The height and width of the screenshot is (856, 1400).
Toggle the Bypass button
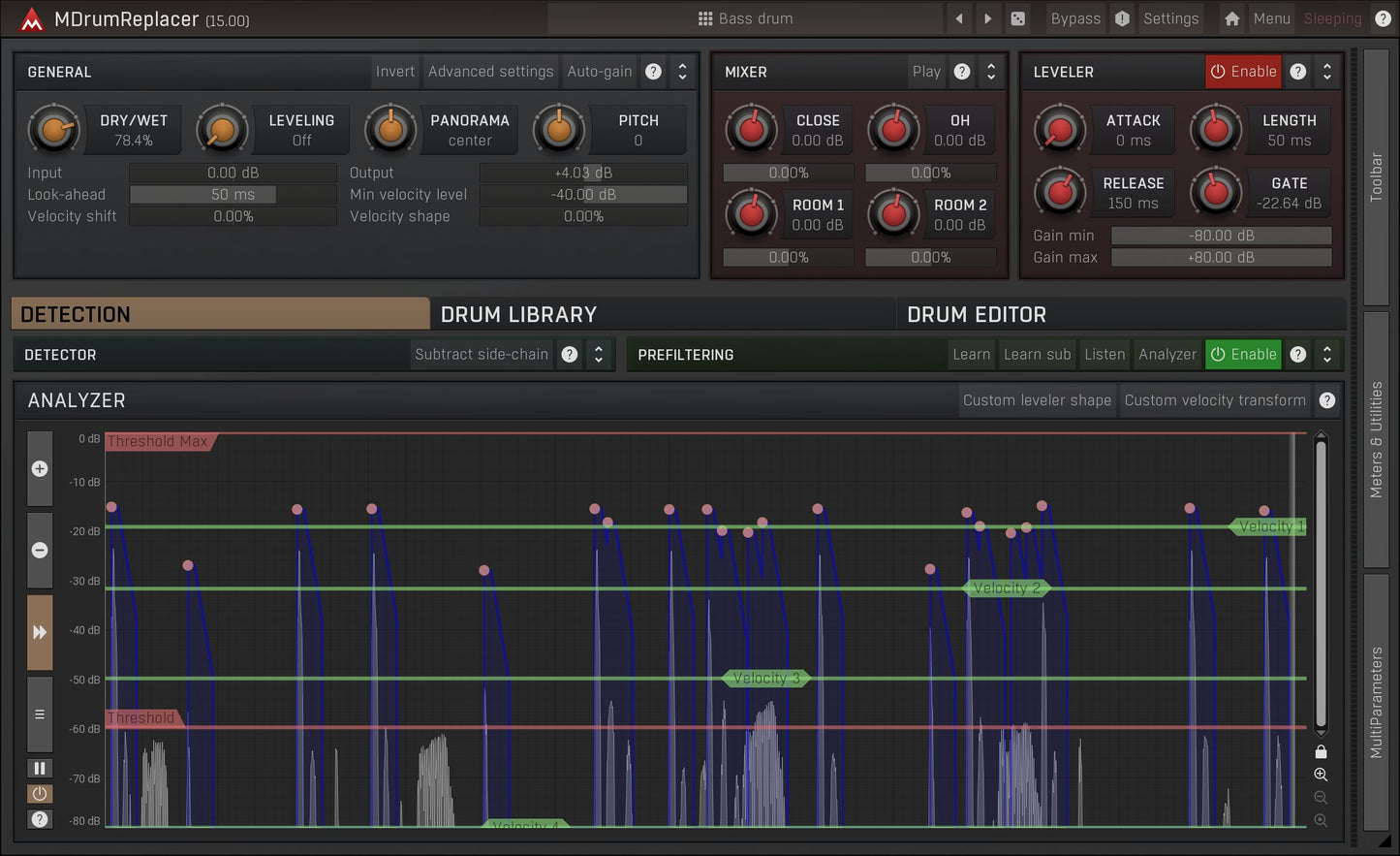click(1075, 18)
